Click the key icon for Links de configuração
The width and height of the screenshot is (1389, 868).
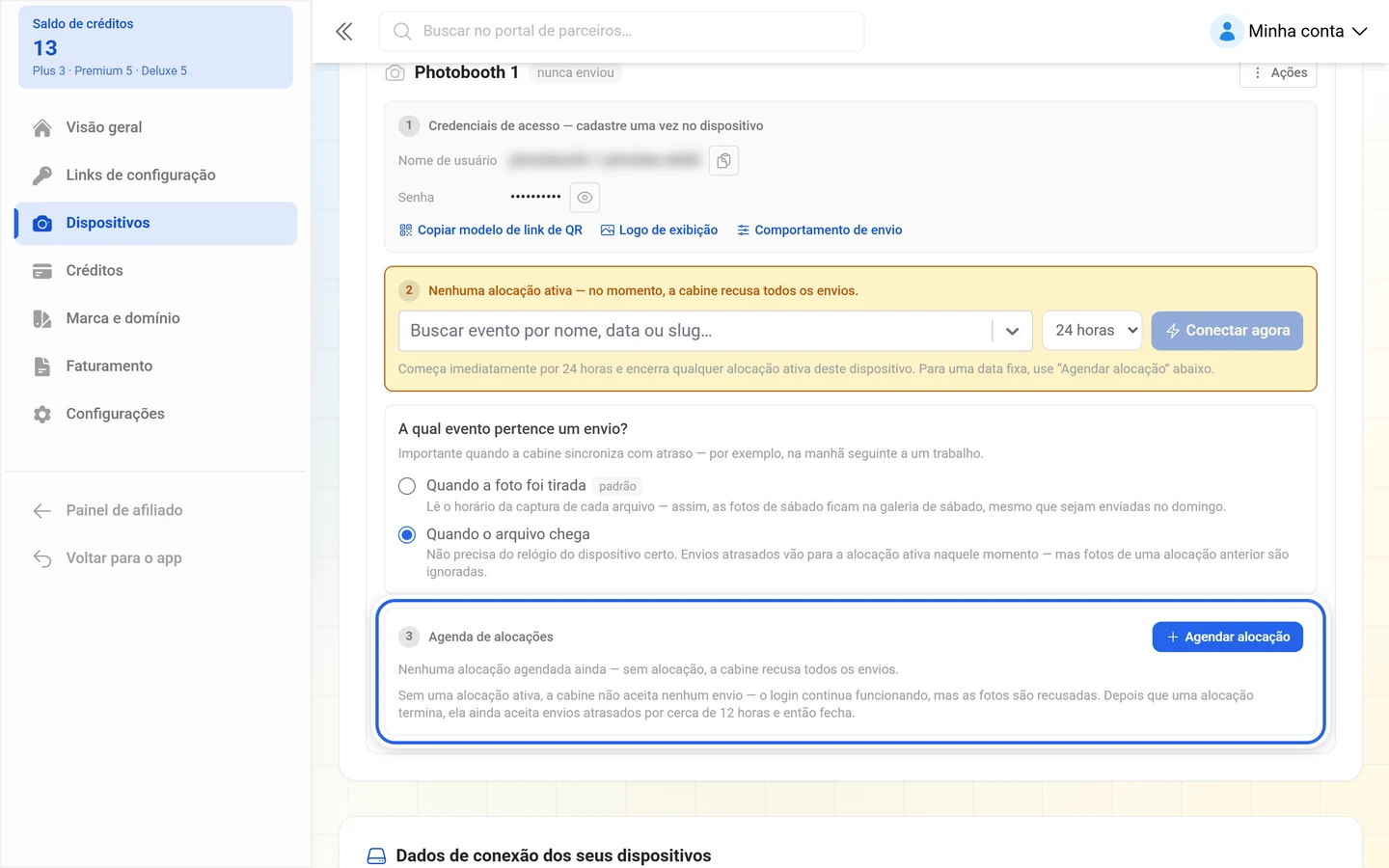(42, 175)
